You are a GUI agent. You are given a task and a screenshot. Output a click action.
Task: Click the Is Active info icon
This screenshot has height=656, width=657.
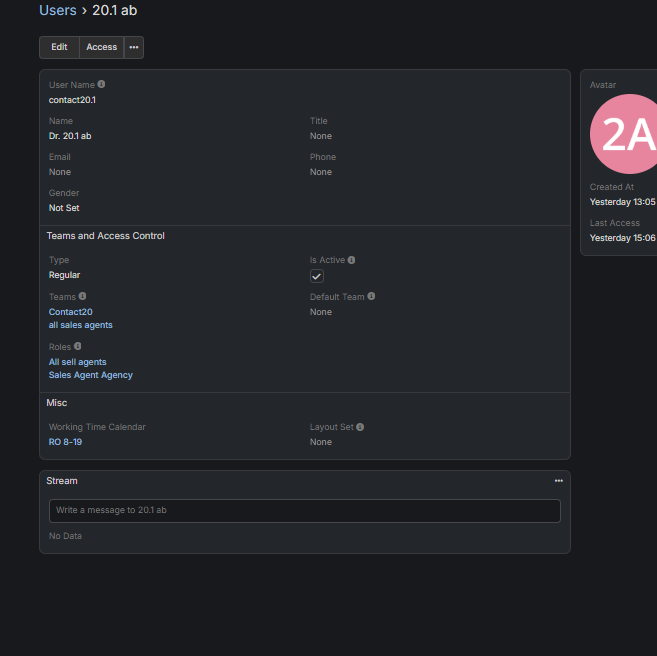pos(352,260)
